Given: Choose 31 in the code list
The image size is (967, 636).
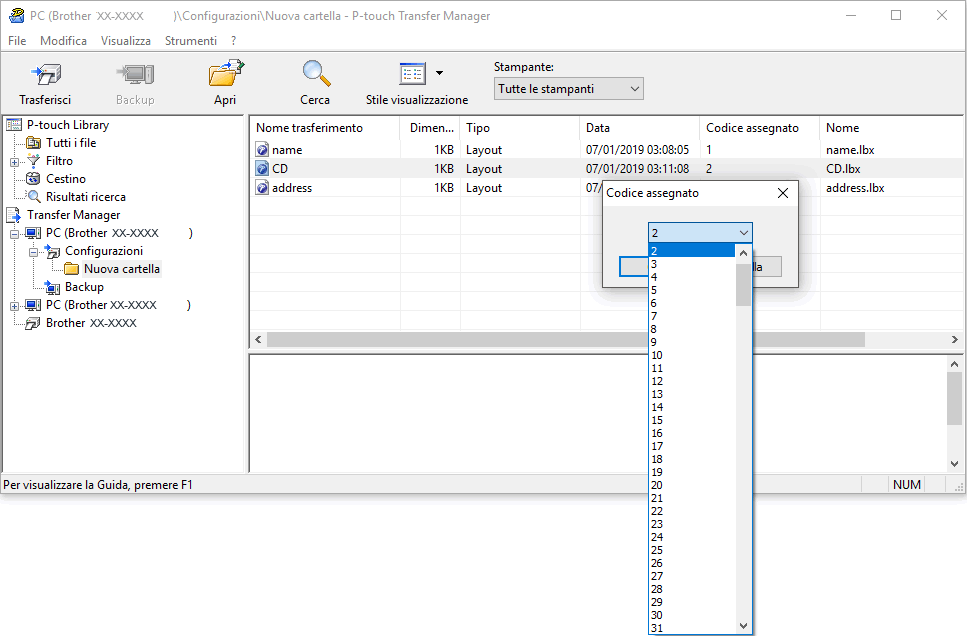Looking at the screenshot, I should pyautogui.click(x=692, y=628).
